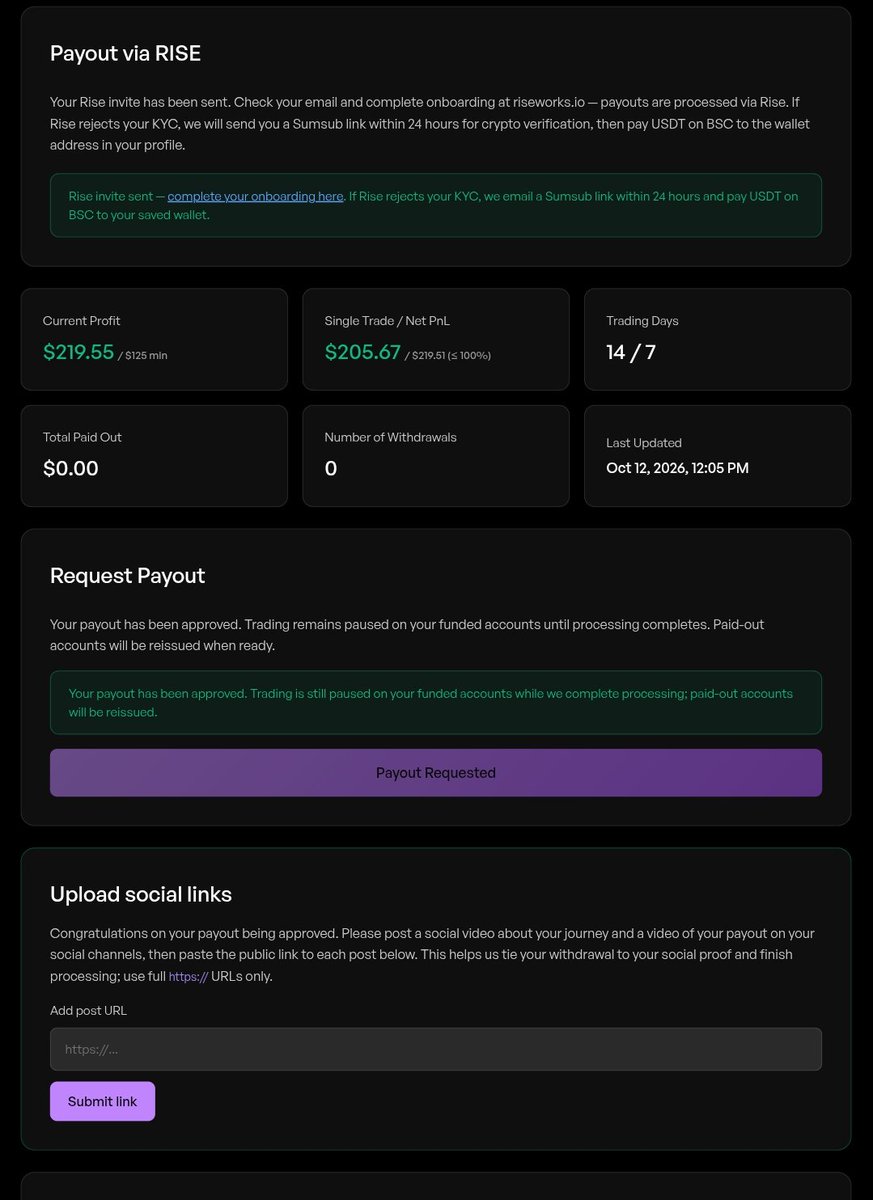
Task: Click the Payout Requested button
Action: coord(436,773)
